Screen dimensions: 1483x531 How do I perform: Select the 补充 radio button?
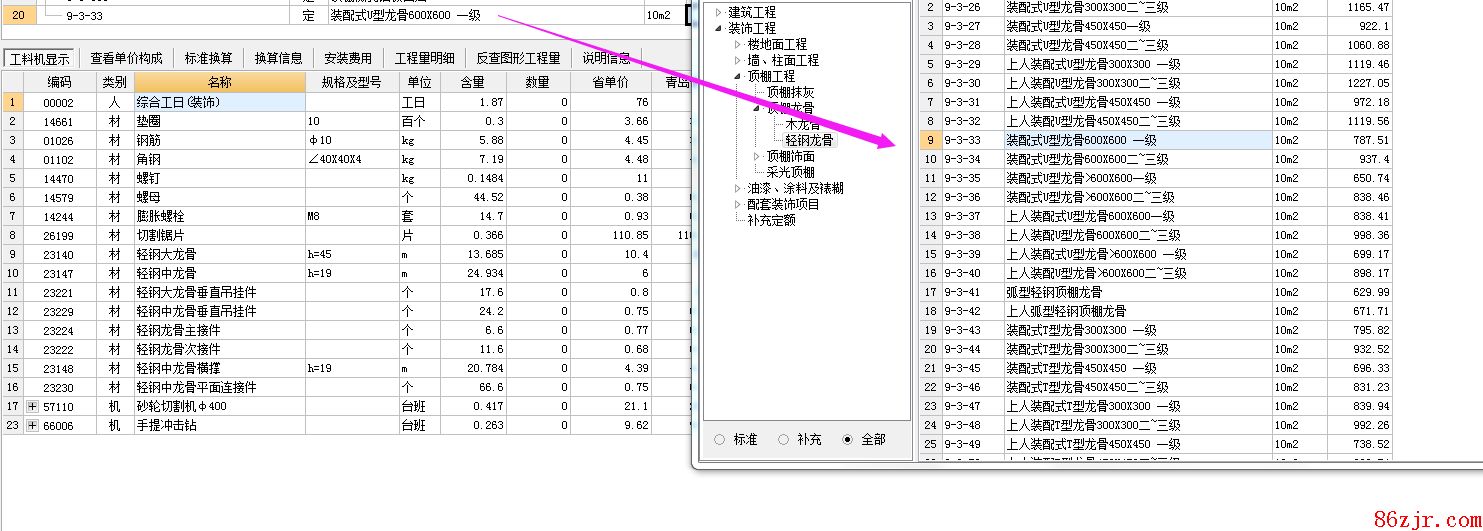(x=783, y=439)
